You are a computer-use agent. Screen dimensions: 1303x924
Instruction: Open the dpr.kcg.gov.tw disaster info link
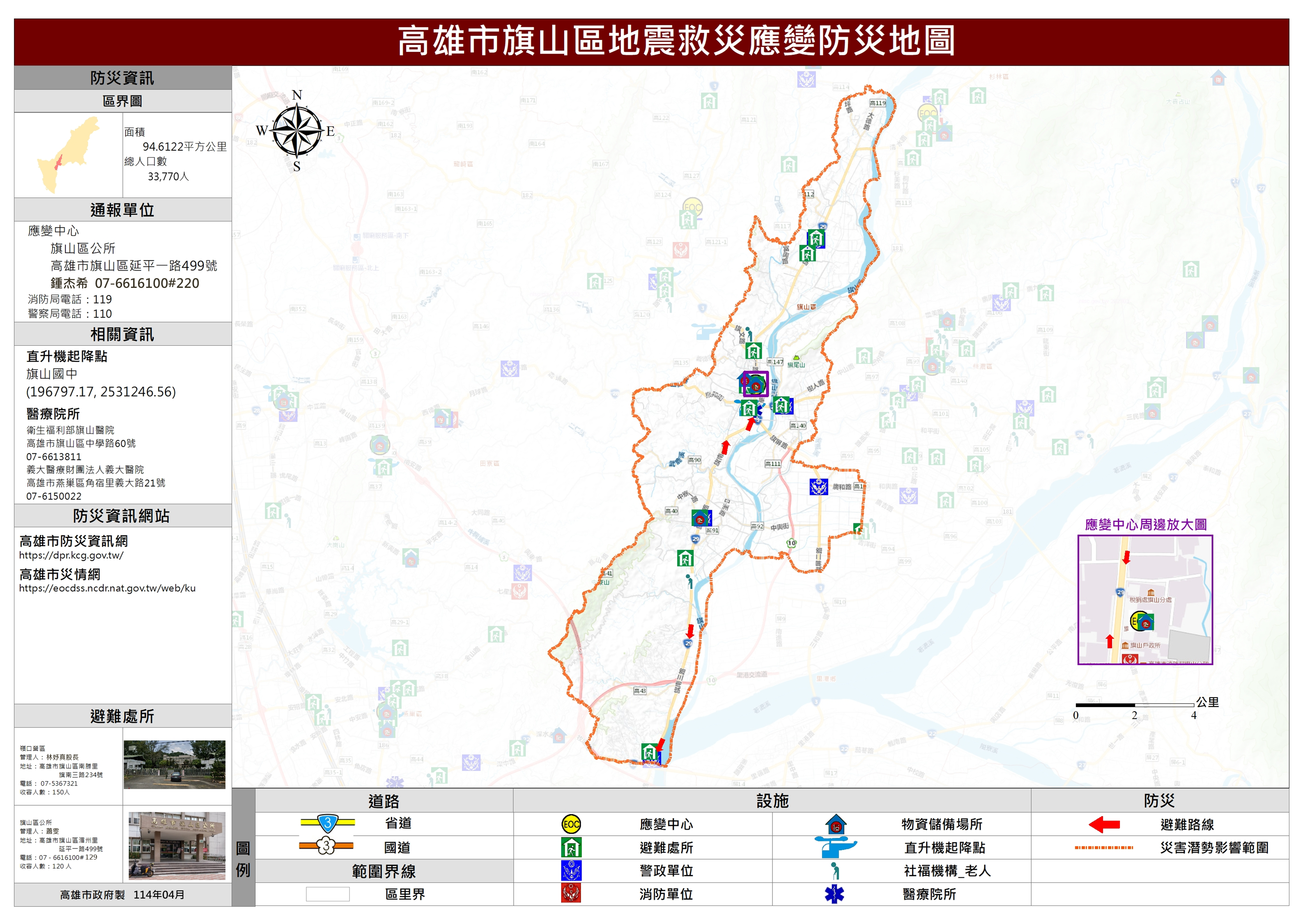[71, 555]
